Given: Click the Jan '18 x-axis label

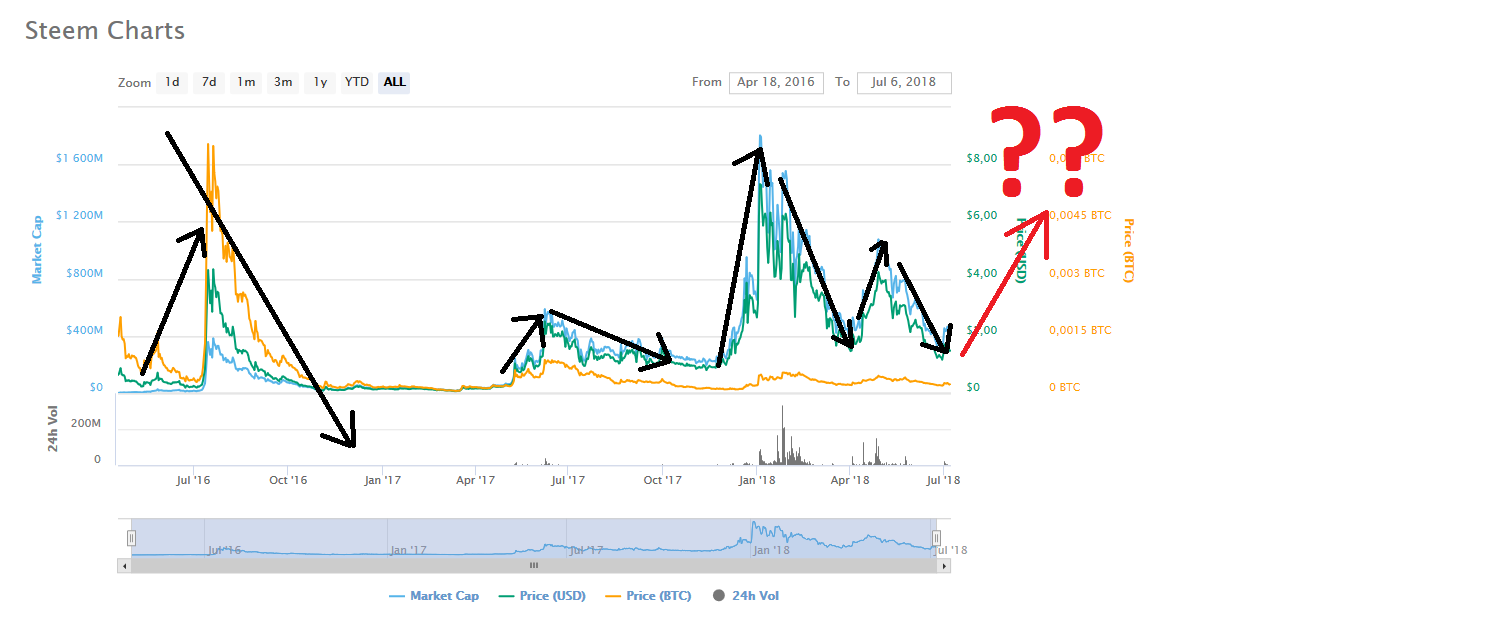Looking at the screenshot, I should pyautogui.click(x=757, y=480).
